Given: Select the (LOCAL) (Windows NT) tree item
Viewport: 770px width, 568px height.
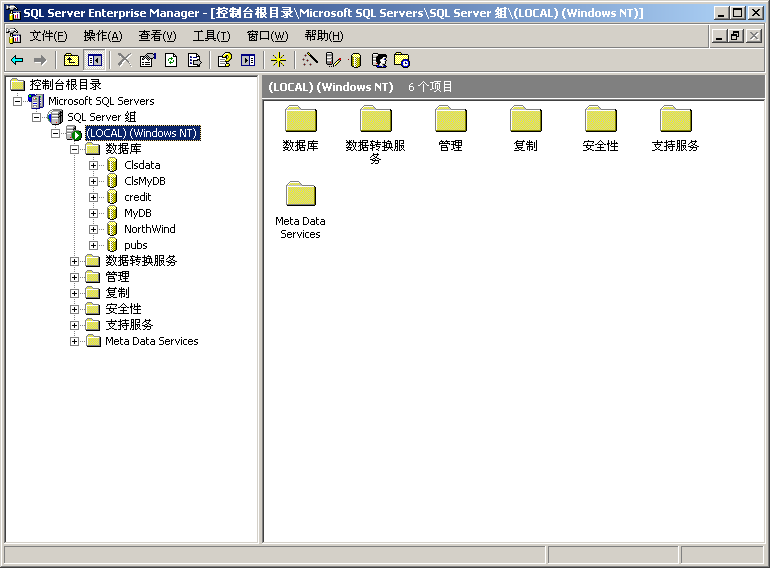Looking at the screenshot, I should click(142, 133).
